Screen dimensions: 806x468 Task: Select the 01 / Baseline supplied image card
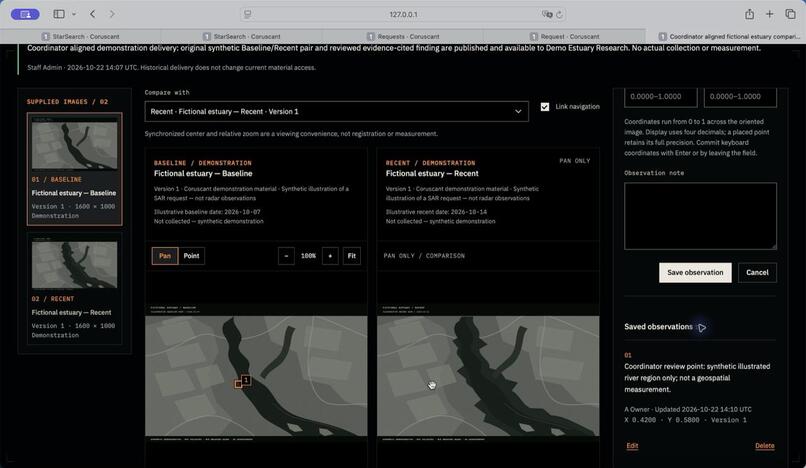75,169
